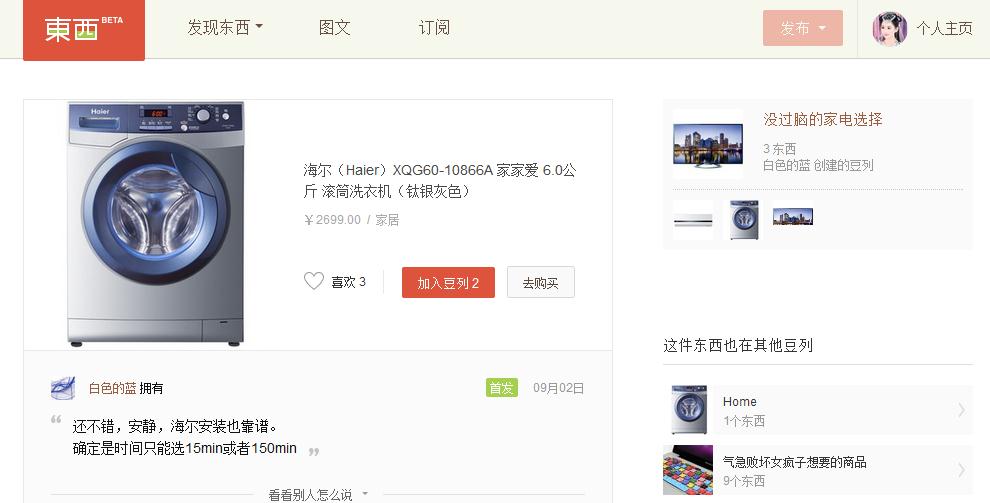Open 个人主页 profile link
The height and width of the screenshot is (503, 990).
(945, 28)
